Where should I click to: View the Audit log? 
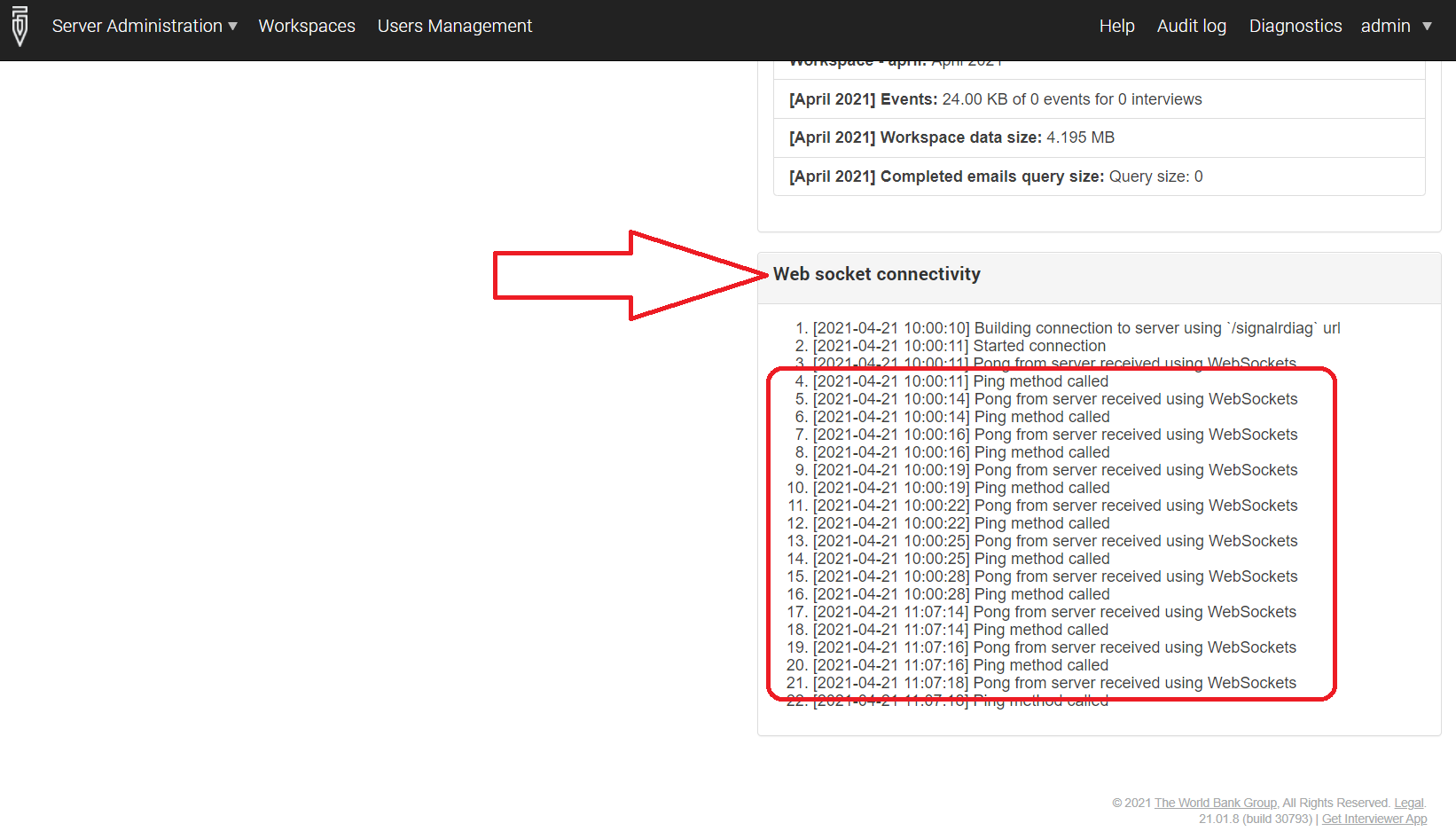(1191, 26)
